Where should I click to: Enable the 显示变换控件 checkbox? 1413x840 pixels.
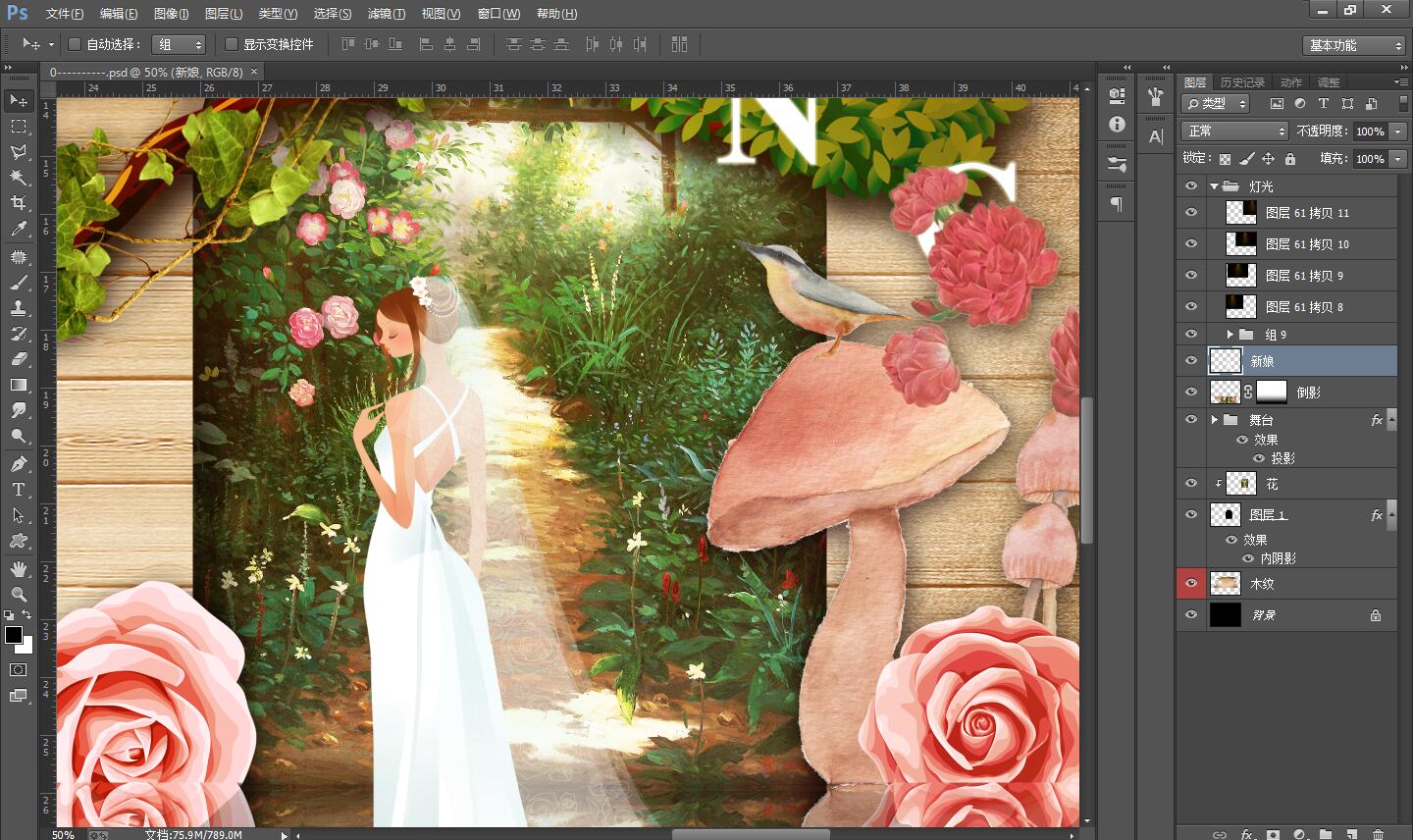[232, 44]
